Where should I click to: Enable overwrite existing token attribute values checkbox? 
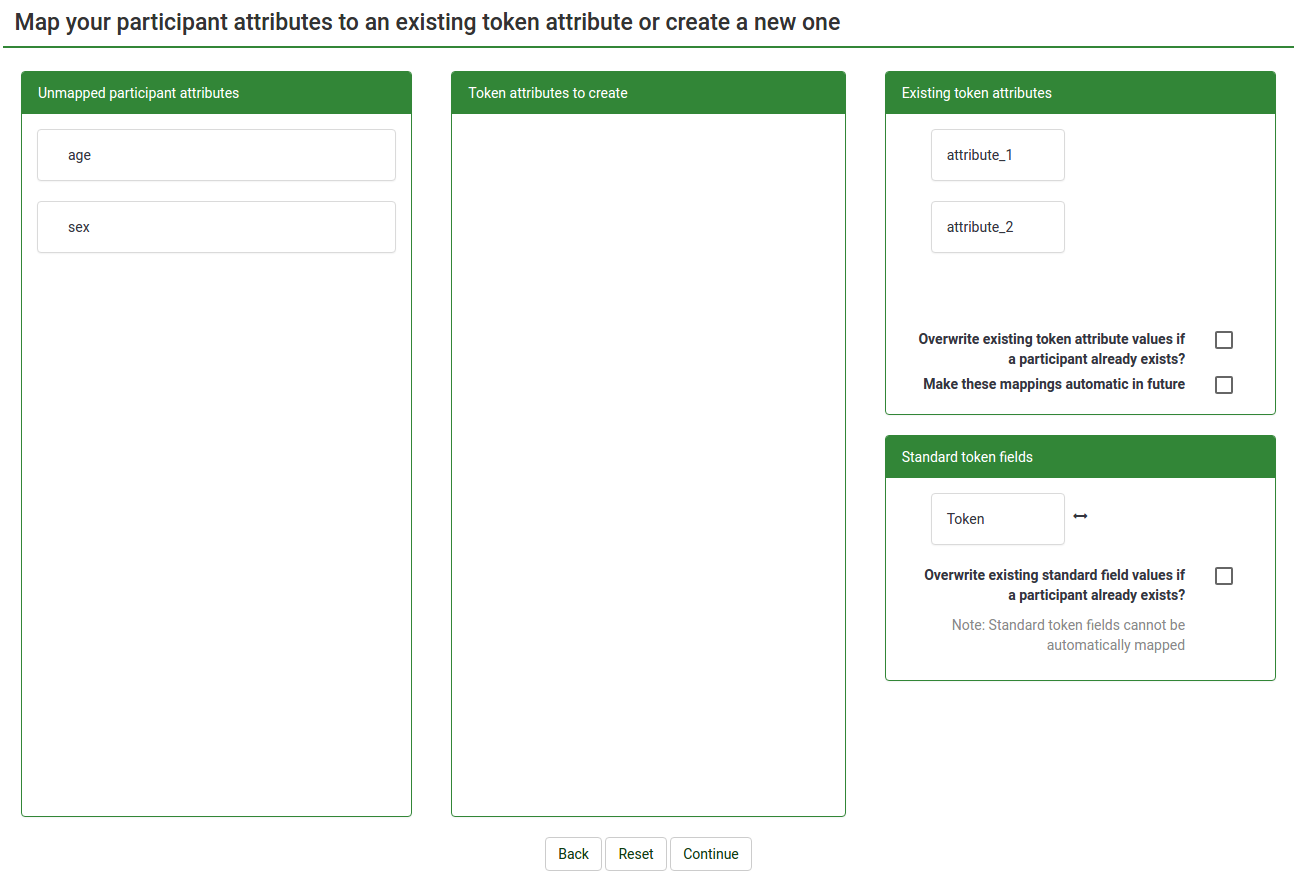pos(1223,340)
